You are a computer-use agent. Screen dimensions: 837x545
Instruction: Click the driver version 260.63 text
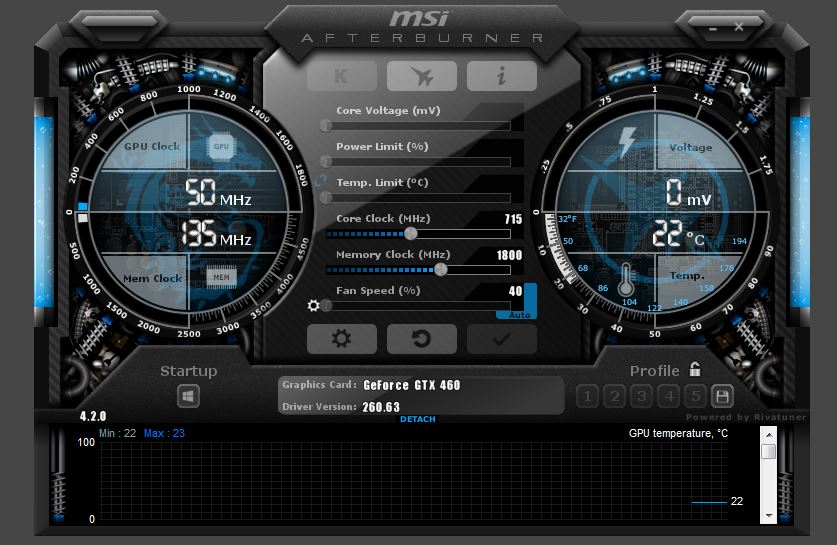coord(381,407)
